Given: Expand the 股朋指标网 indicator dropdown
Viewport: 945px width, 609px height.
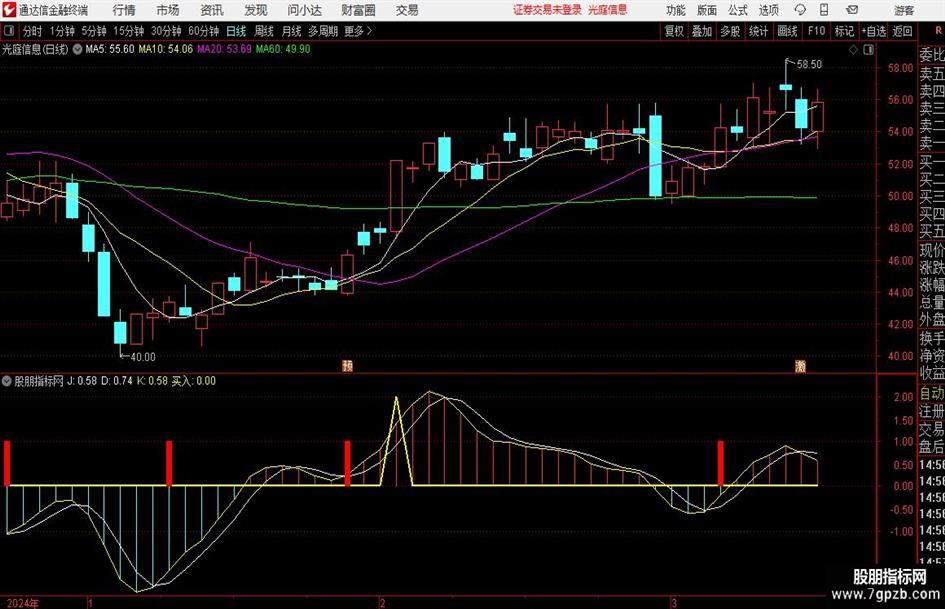Looking at the screenshot, I should (x=7, y=381).
